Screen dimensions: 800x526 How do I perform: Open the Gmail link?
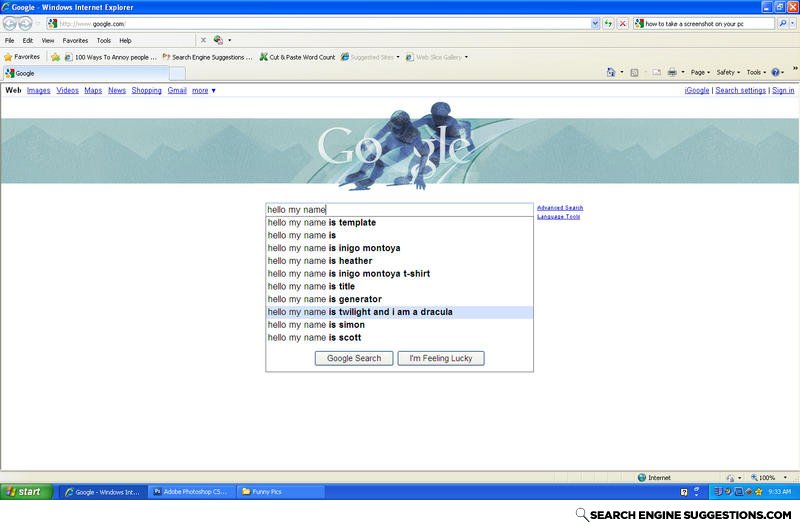[x=177, y=90]
